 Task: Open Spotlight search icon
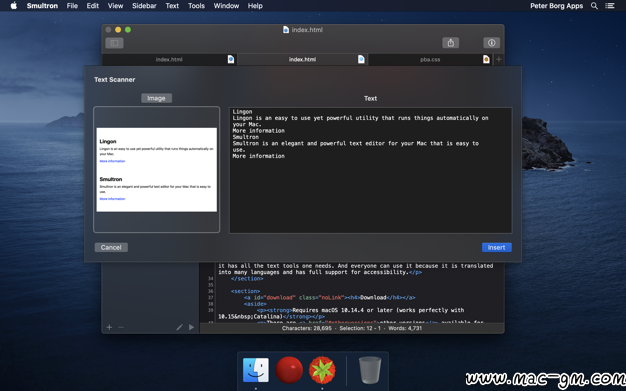594,6
